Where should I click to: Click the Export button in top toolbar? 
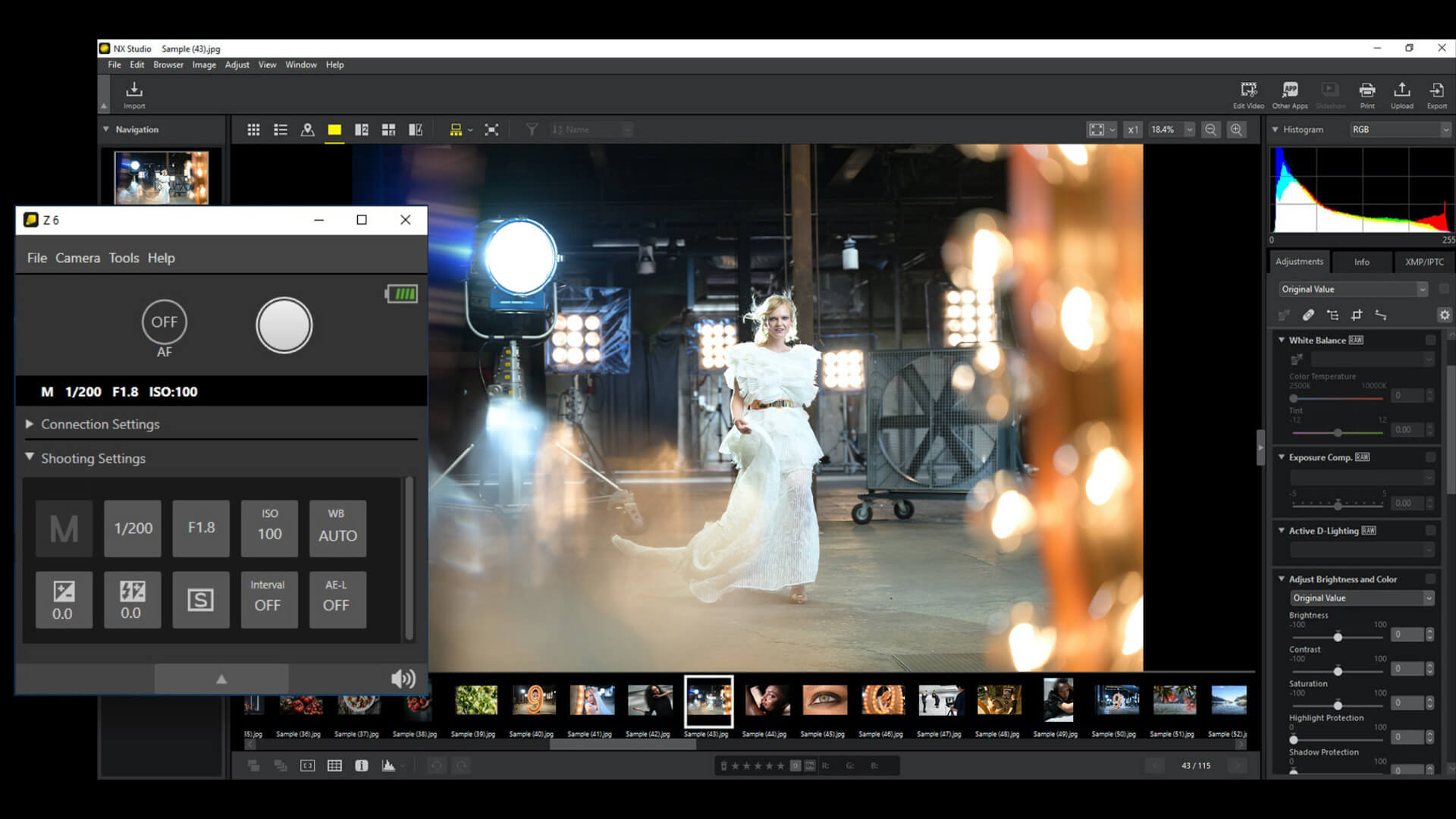coord(1437,93)
